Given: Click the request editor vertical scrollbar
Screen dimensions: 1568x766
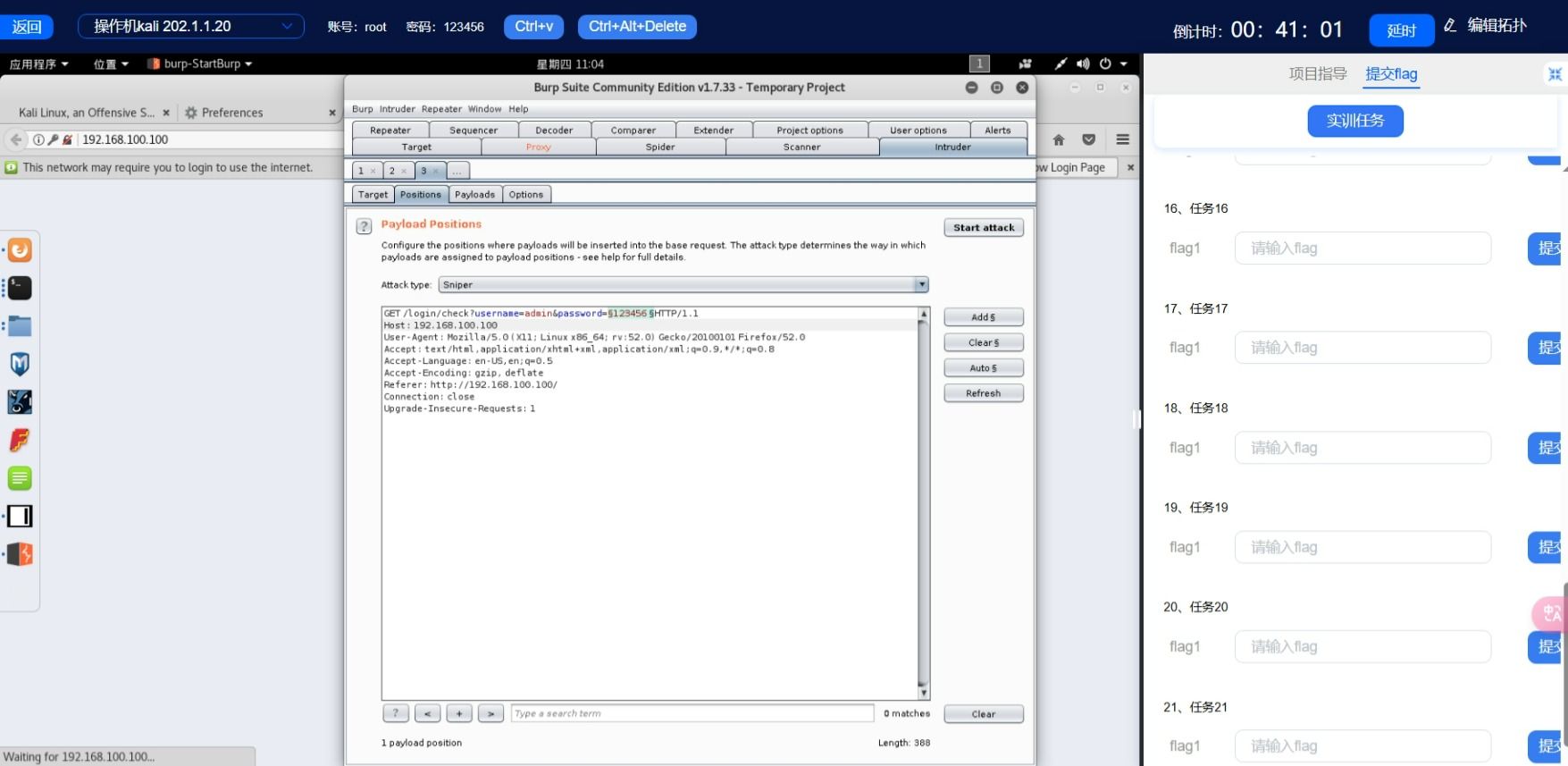Looking at the screenshot, I should (x=924, y=503).
